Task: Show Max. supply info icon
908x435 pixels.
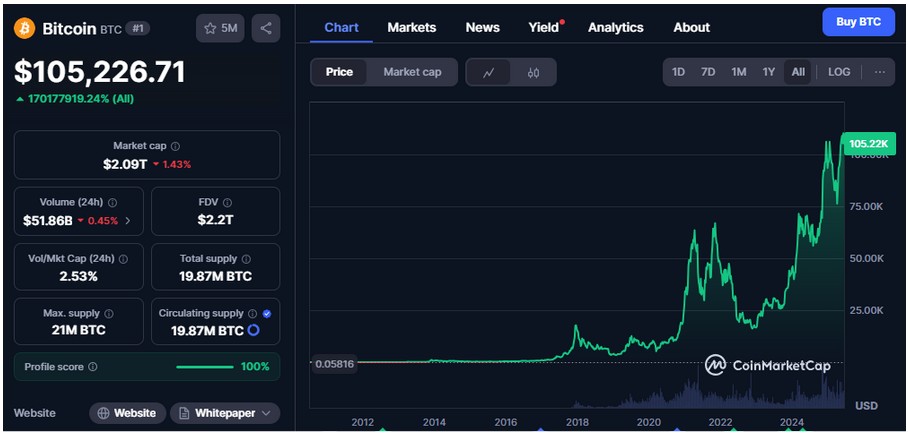Action: pos(109,313)
